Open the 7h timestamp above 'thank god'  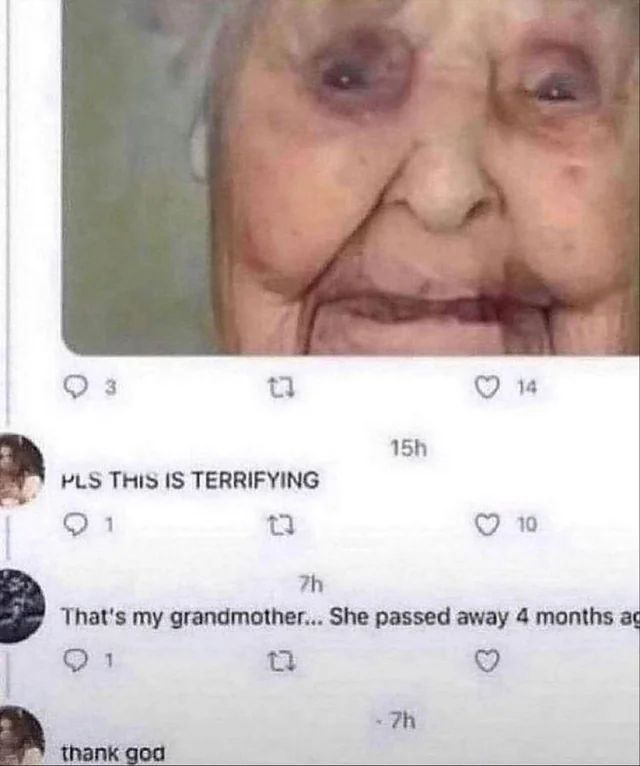[x=404, y=720]
